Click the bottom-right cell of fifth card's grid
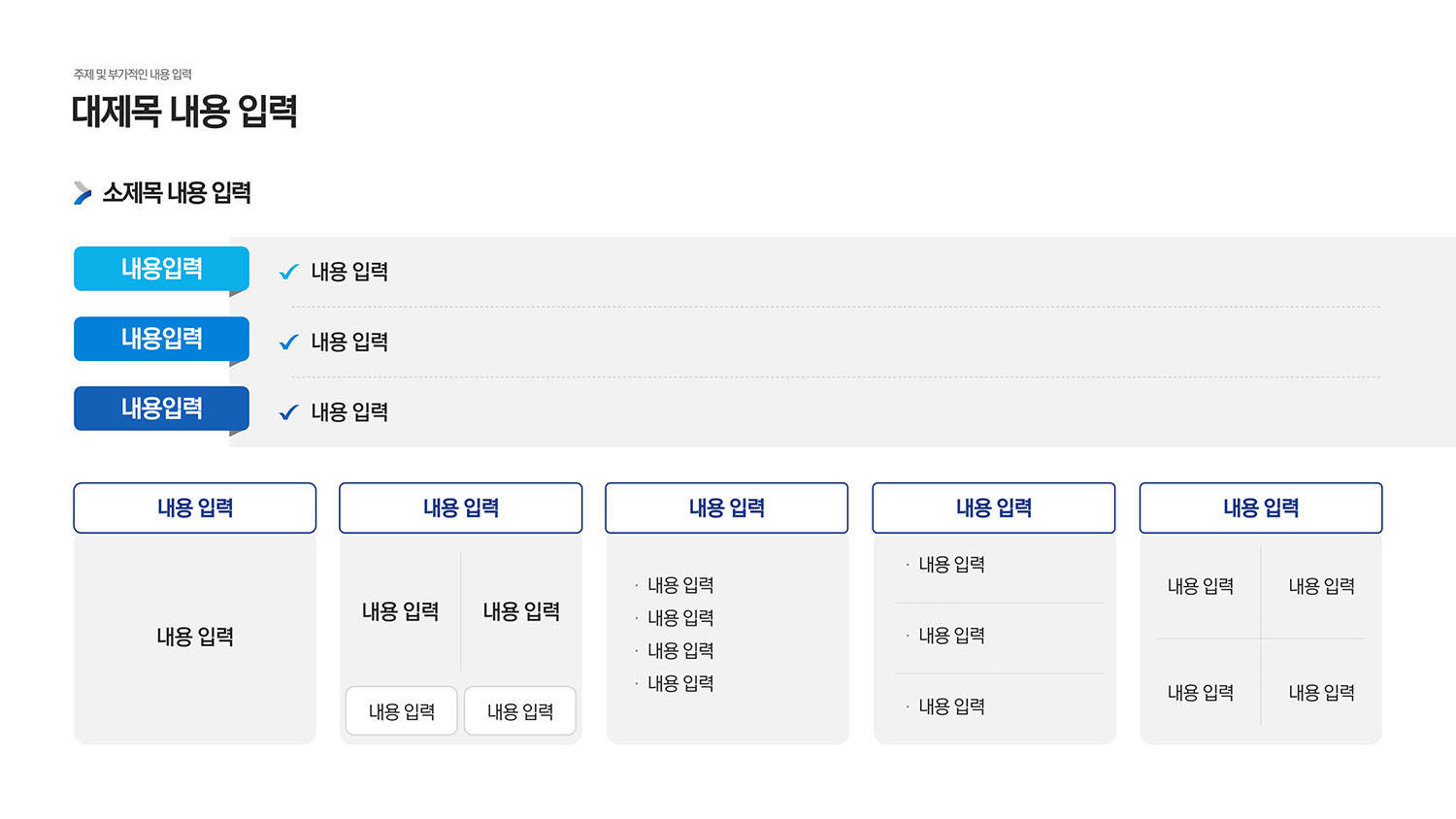 1321,693
